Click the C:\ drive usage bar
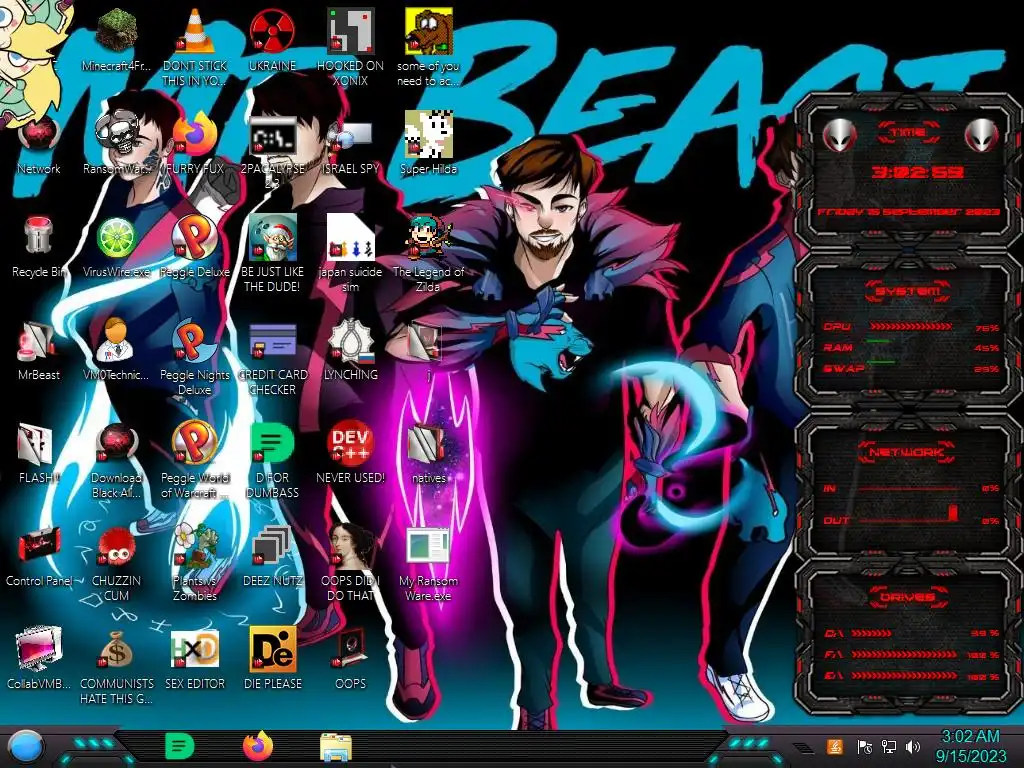 (x=871, y=633)
